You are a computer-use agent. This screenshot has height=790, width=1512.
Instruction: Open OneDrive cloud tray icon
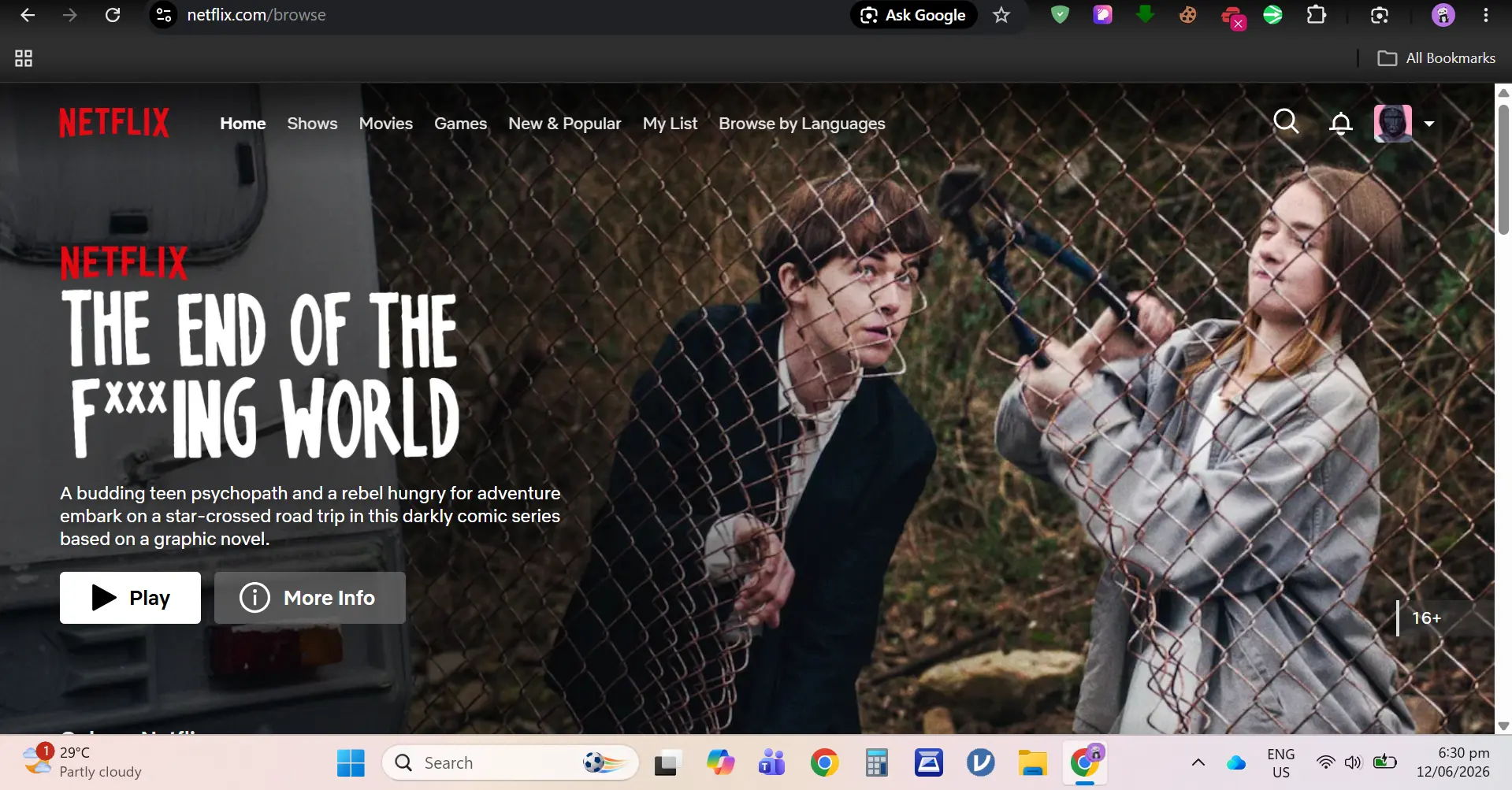tap(1236, 762)
